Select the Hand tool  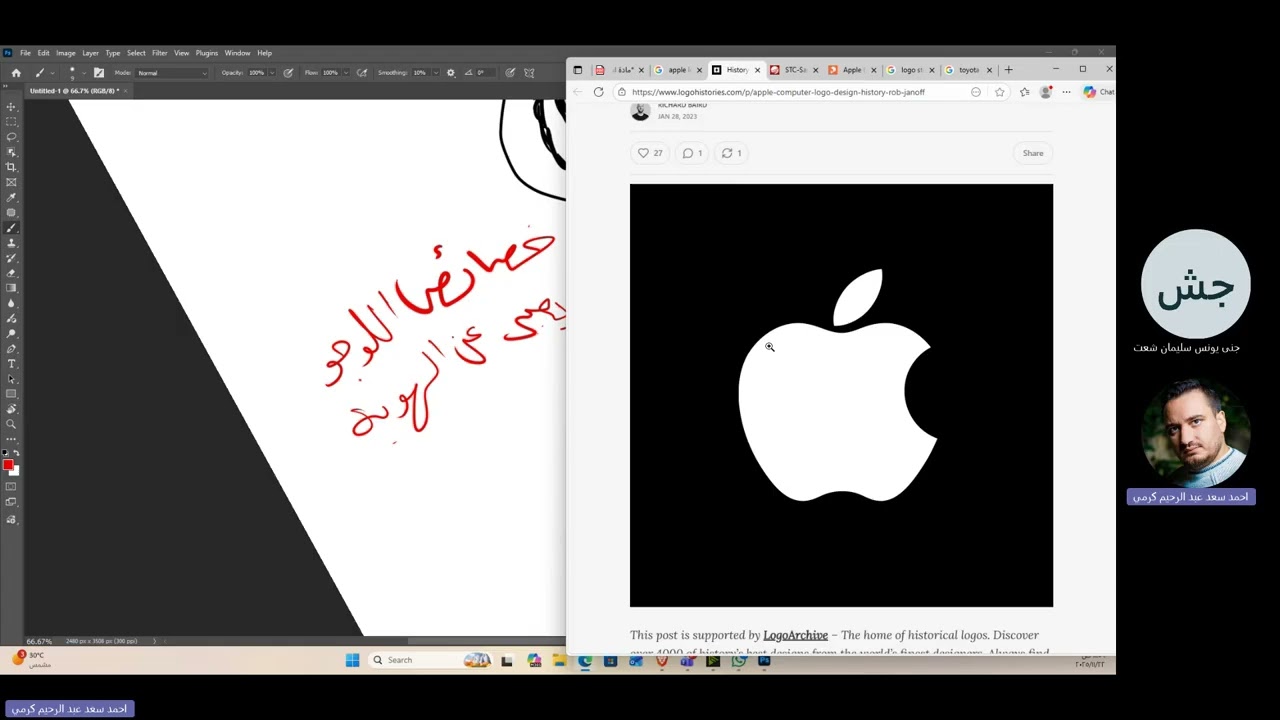(11, 409)
